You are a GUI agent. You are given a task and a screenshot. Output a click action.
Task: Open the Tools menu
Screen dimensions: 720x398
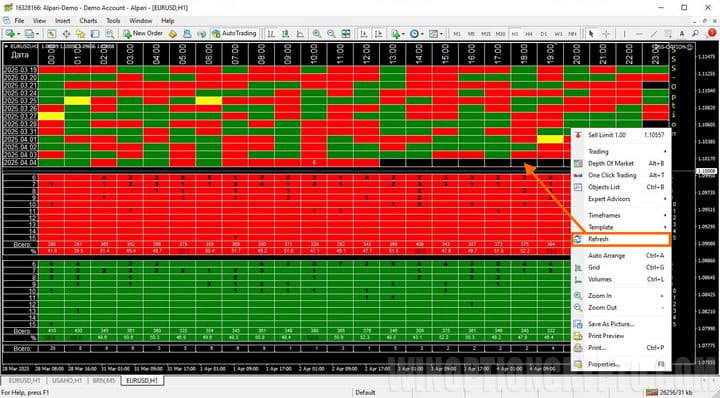tap(113, 21)
